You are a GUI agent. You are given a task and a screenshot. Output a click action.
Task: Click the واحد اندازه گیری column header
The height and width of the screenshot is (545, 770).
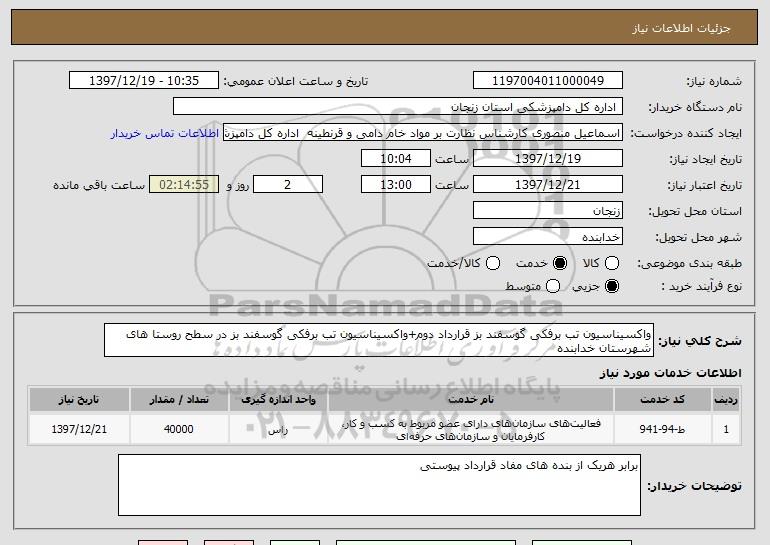tap(278, 400)
